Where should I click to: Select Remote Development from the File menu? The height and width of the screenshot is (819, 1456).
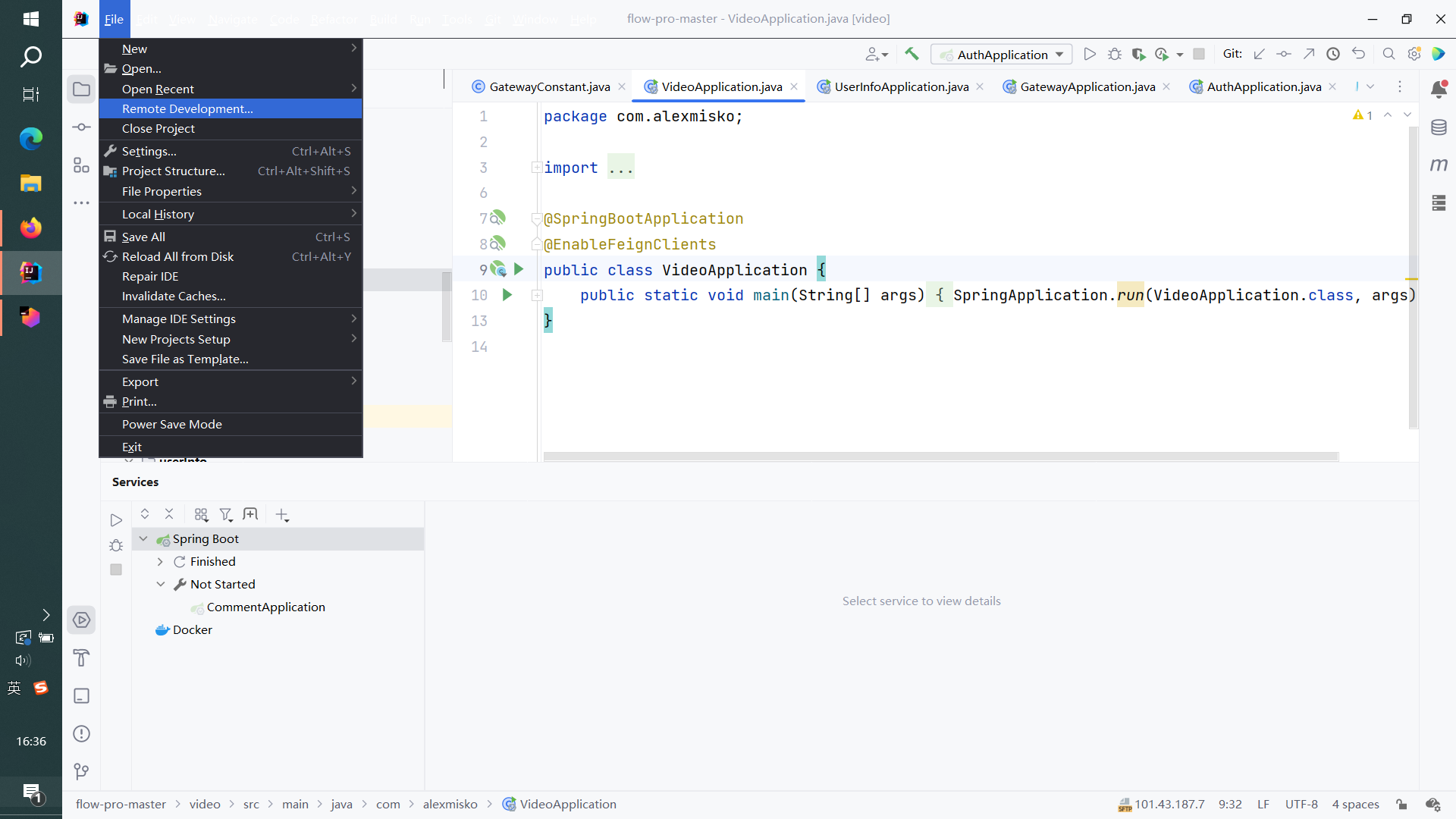click(x=187, y=108)
